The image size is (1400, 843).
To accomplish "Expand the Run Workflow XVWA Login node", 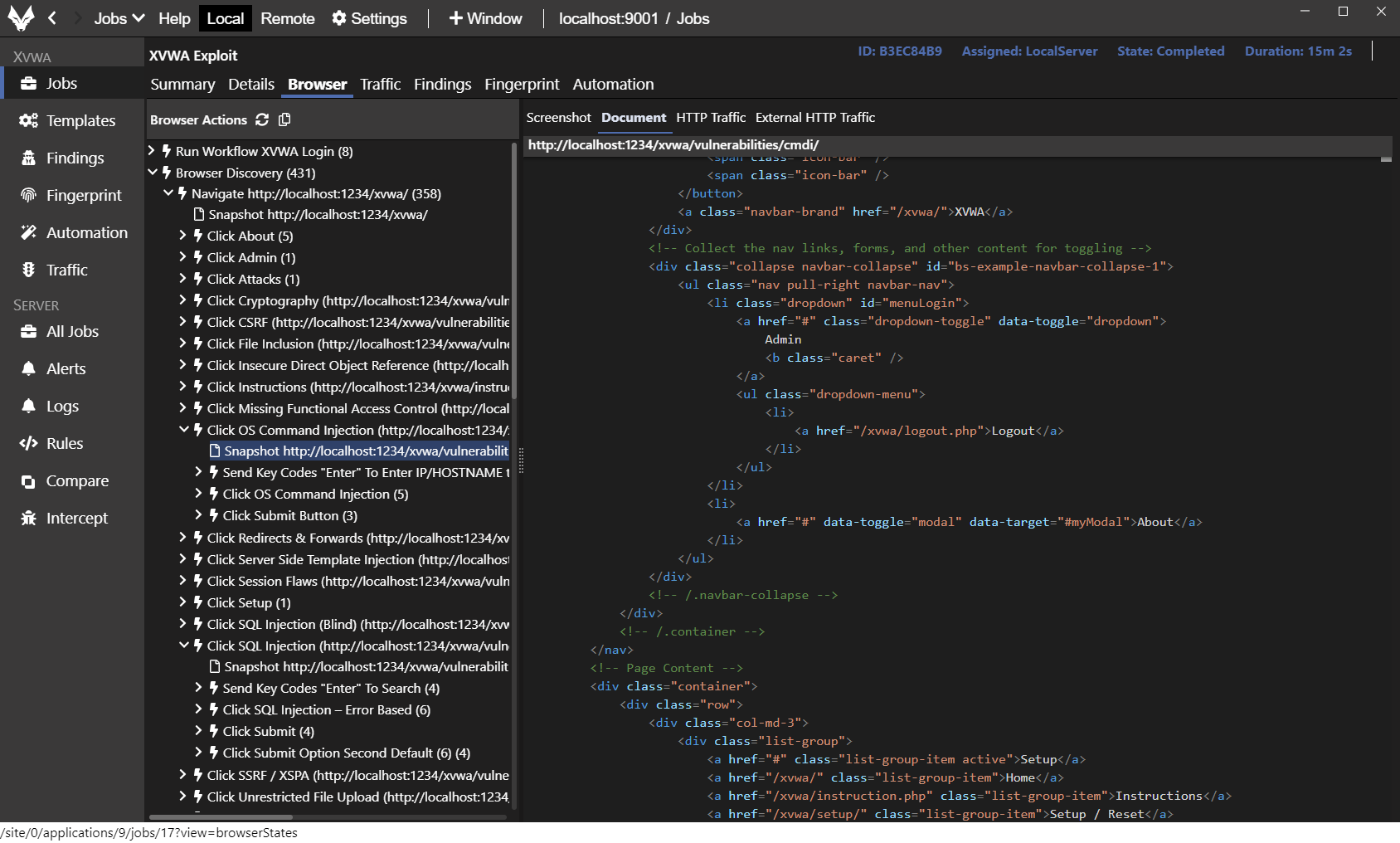I will tap(152, 151).
